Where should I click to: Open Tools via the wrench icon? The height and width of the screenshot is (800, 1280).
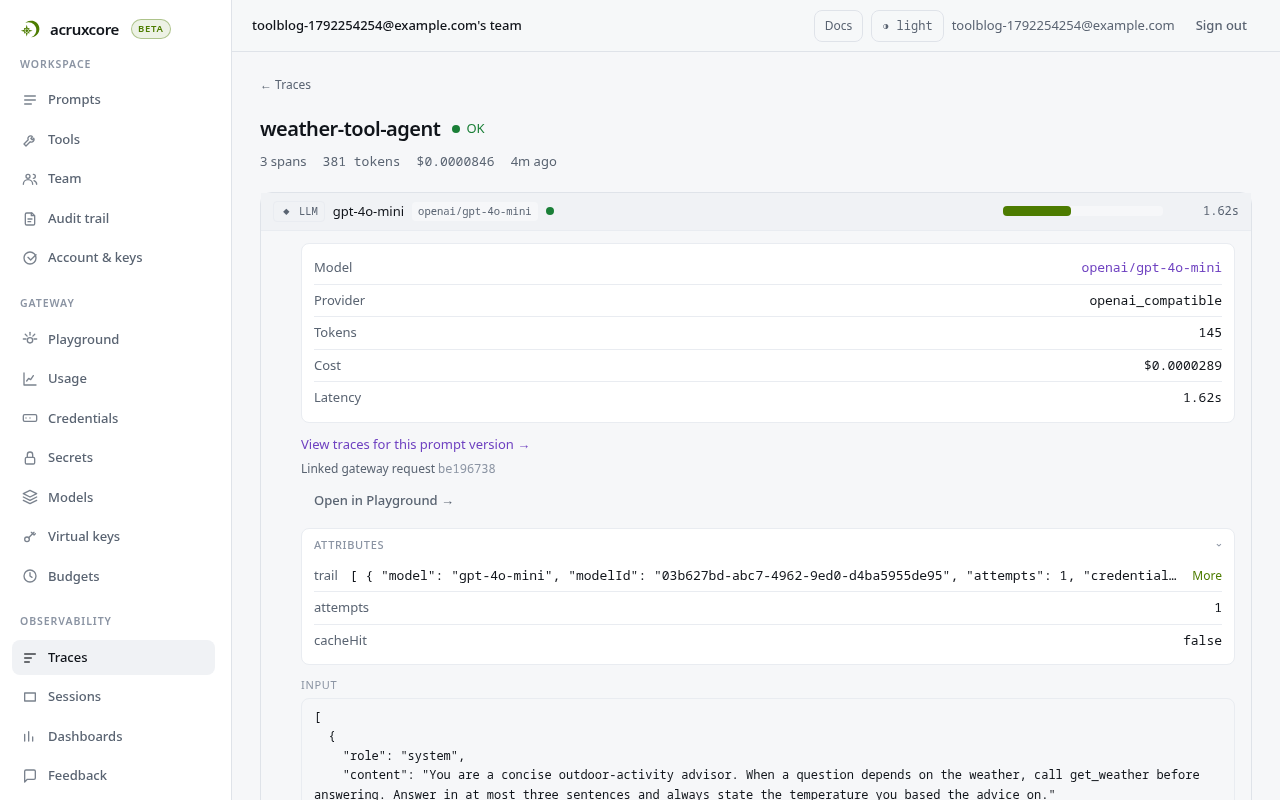[x=30, y=140]
